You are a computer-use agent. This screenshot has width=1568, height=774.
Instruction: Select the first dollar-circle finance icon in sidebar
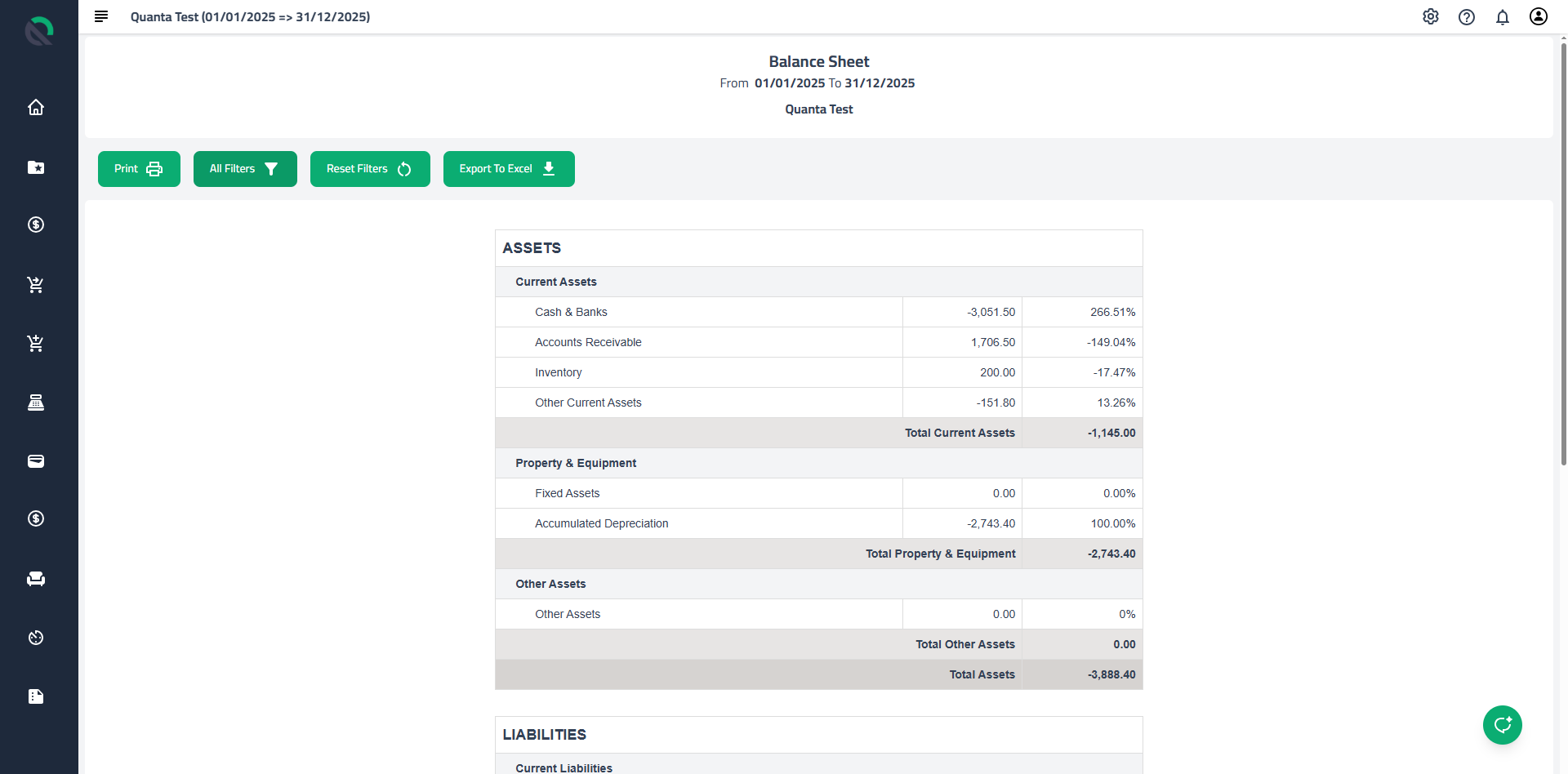(36, 225)
